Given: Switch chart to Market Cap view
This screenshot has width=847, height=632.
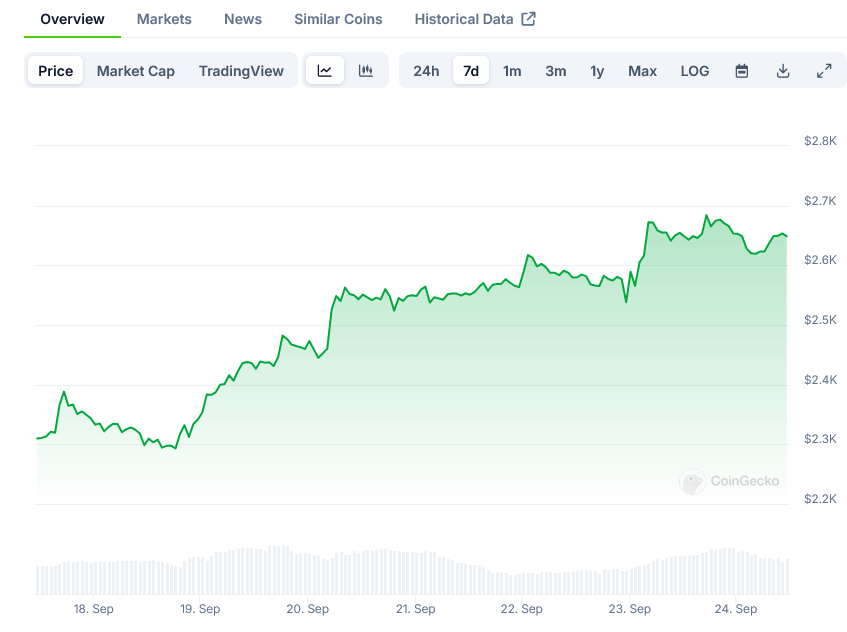Looking at the screenshot, I should click(x=135, y=71).
